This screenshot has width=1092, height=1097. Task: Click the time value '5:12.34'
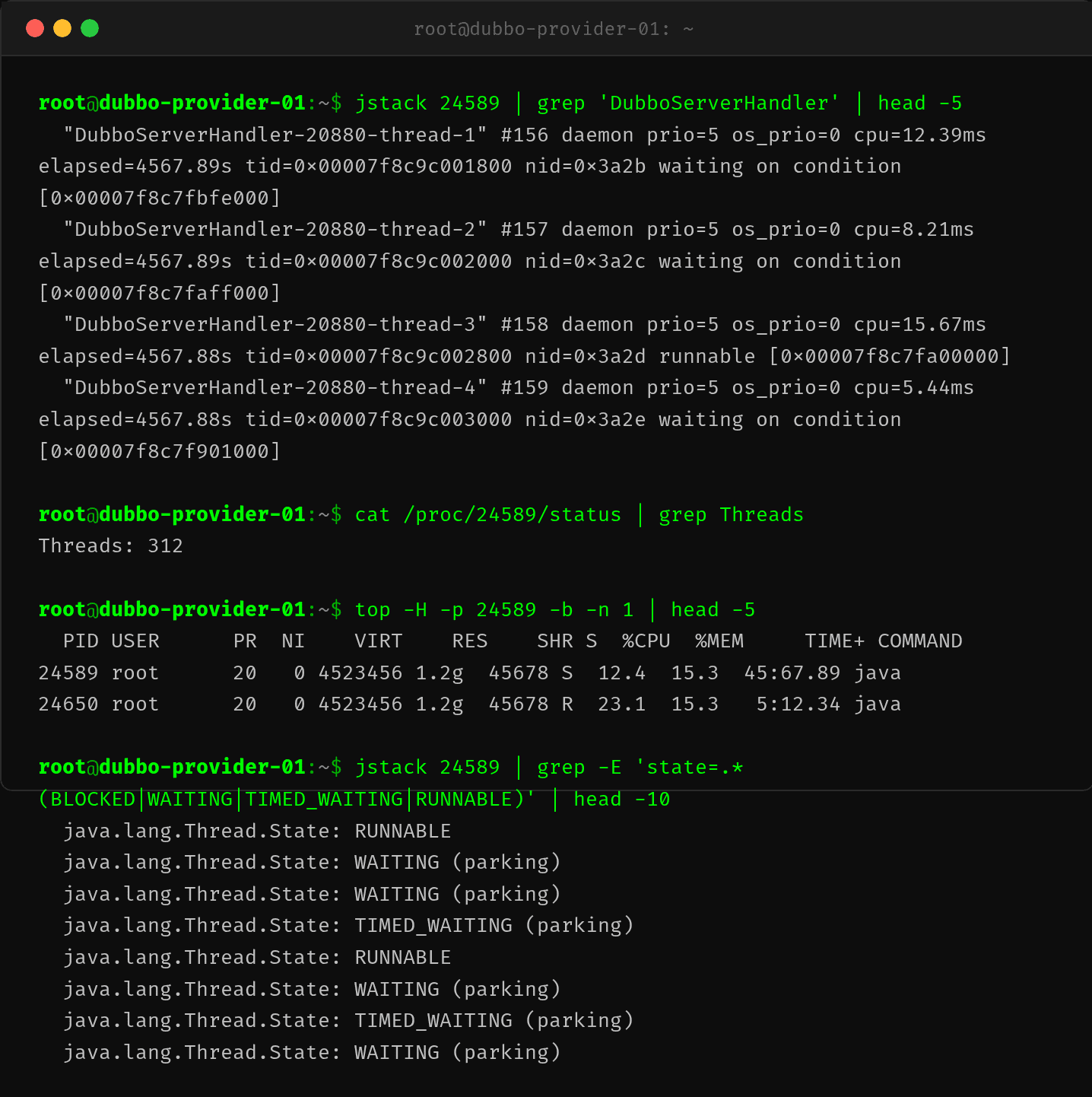click(798, 704)
